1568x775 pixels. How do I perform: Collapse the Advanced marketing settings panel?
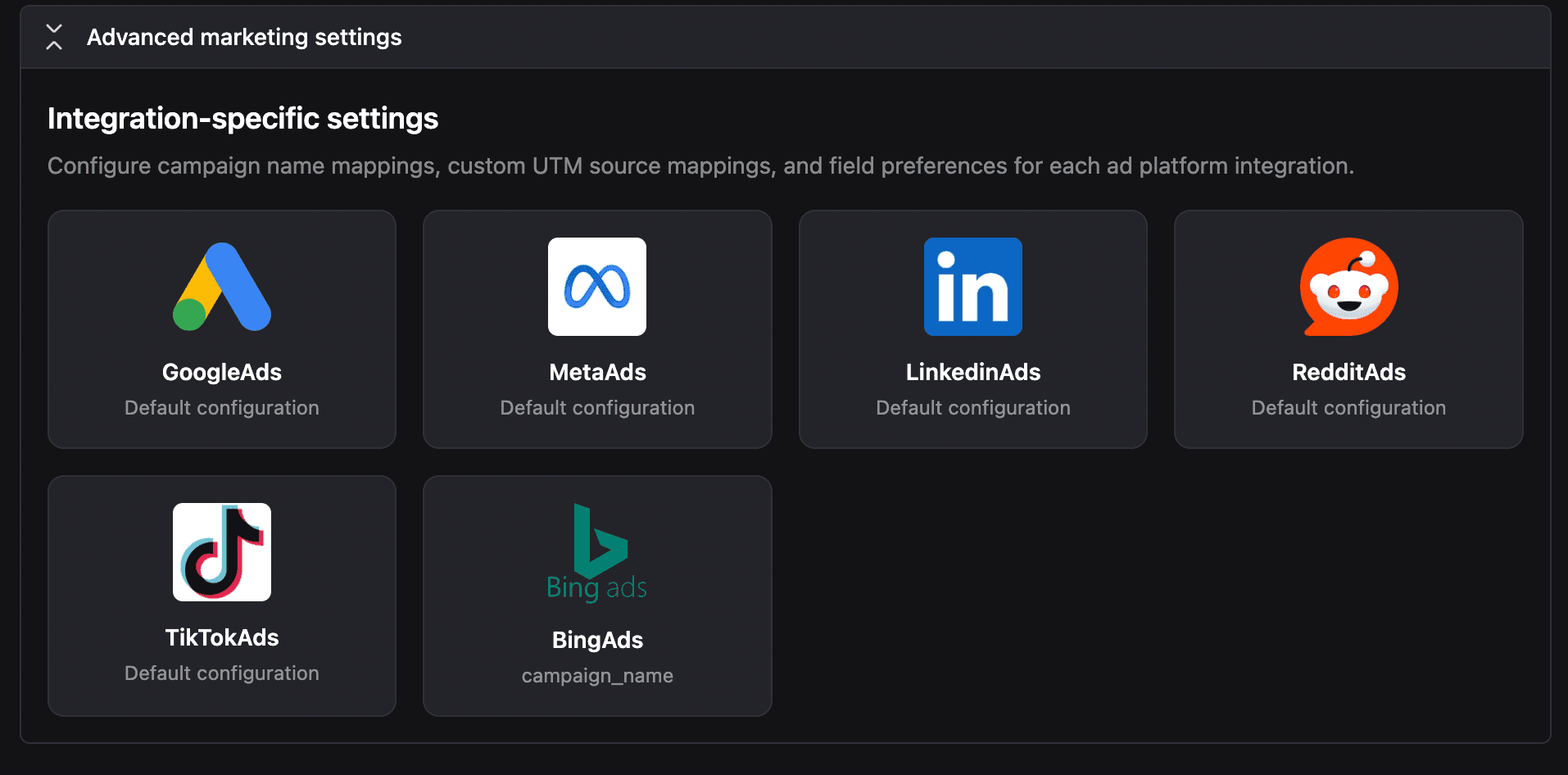click(x=53, y=37)
